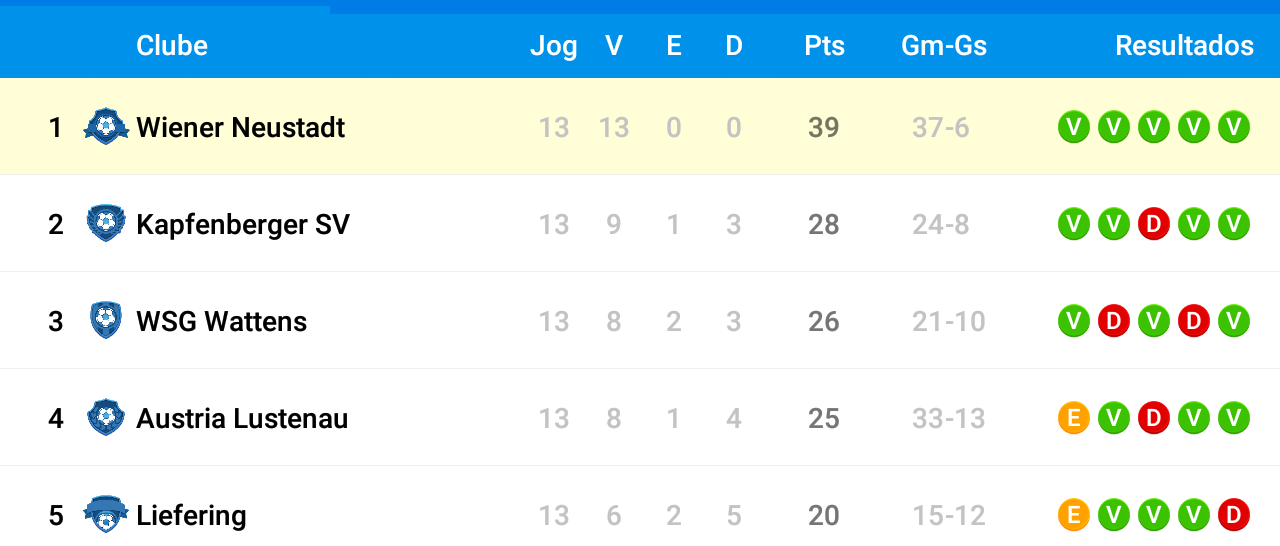Click Kapfenberger SV's red D result badge
The width and height of the screenshot is (1280, 546).
coord(1154,224)
